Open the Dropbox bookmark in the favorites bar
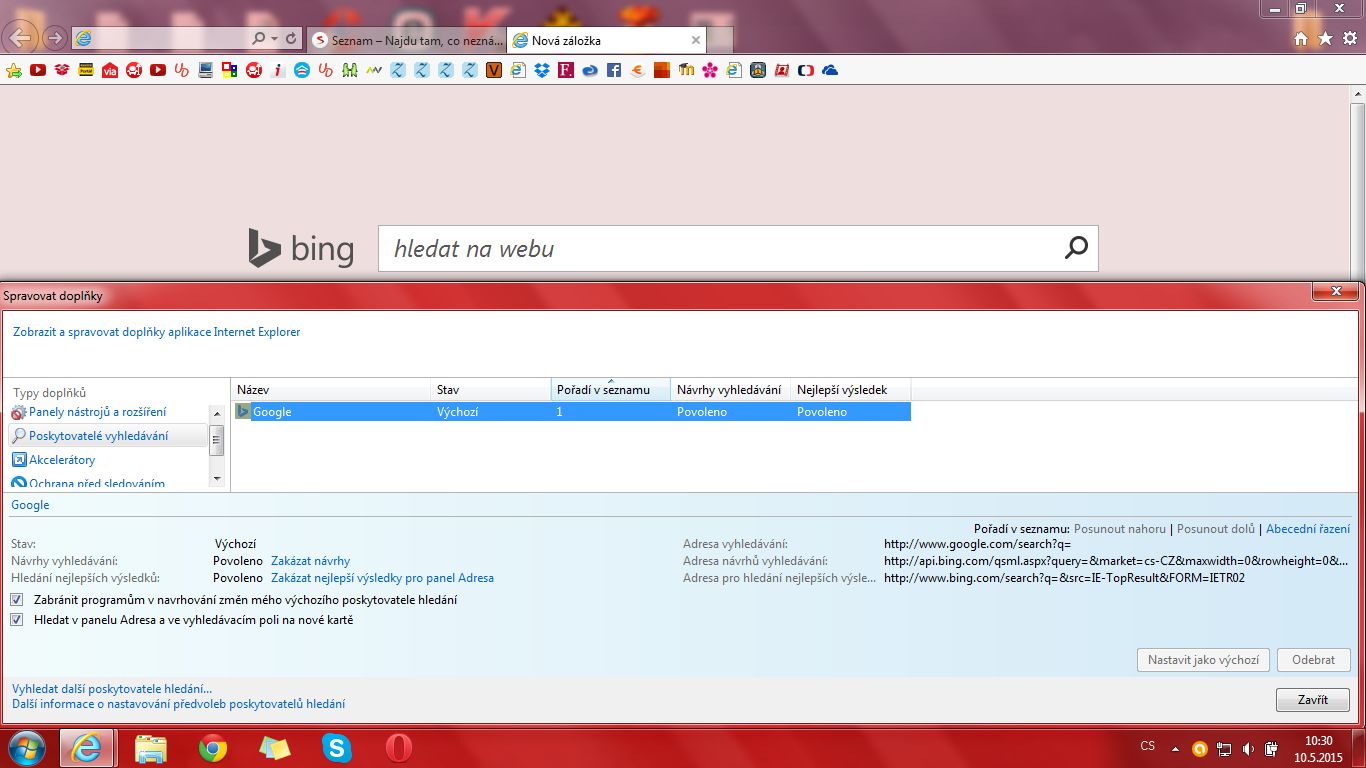The image size is (1366, 768). coord(542,71)
